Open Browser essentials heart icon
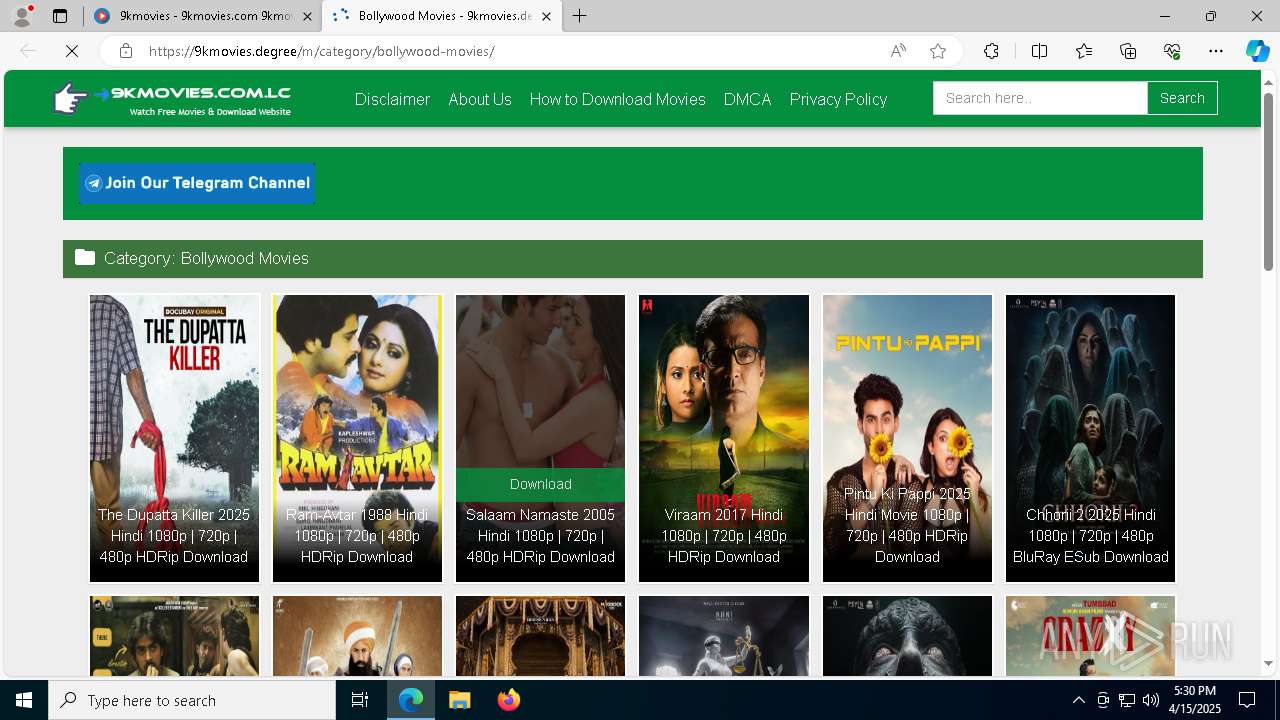Viewport: 1280px width, 720px height. [1172, 51]
